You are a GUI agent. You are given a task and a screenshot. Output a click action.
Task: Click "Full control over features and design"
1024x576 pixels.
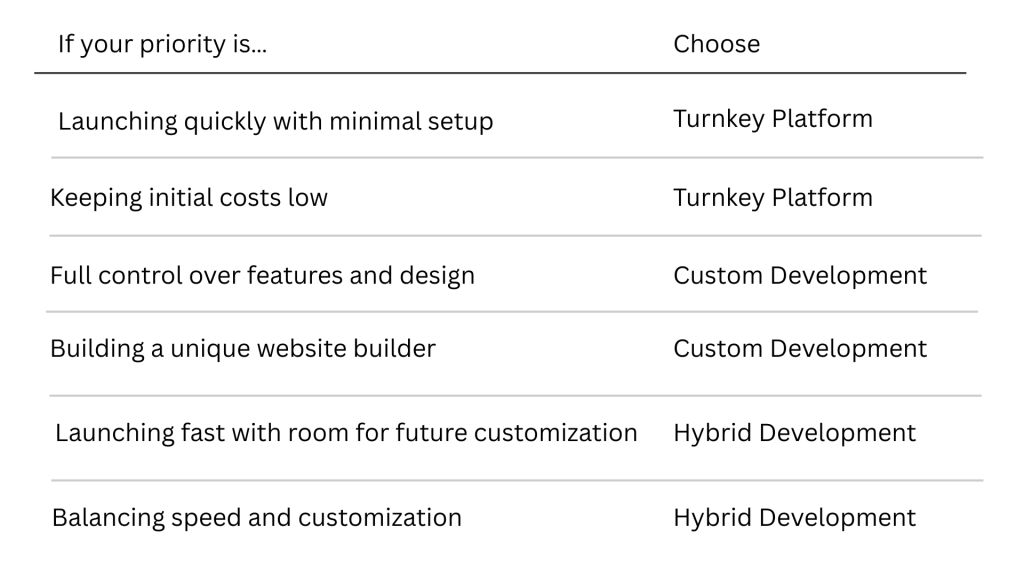(x=262, y=275)
